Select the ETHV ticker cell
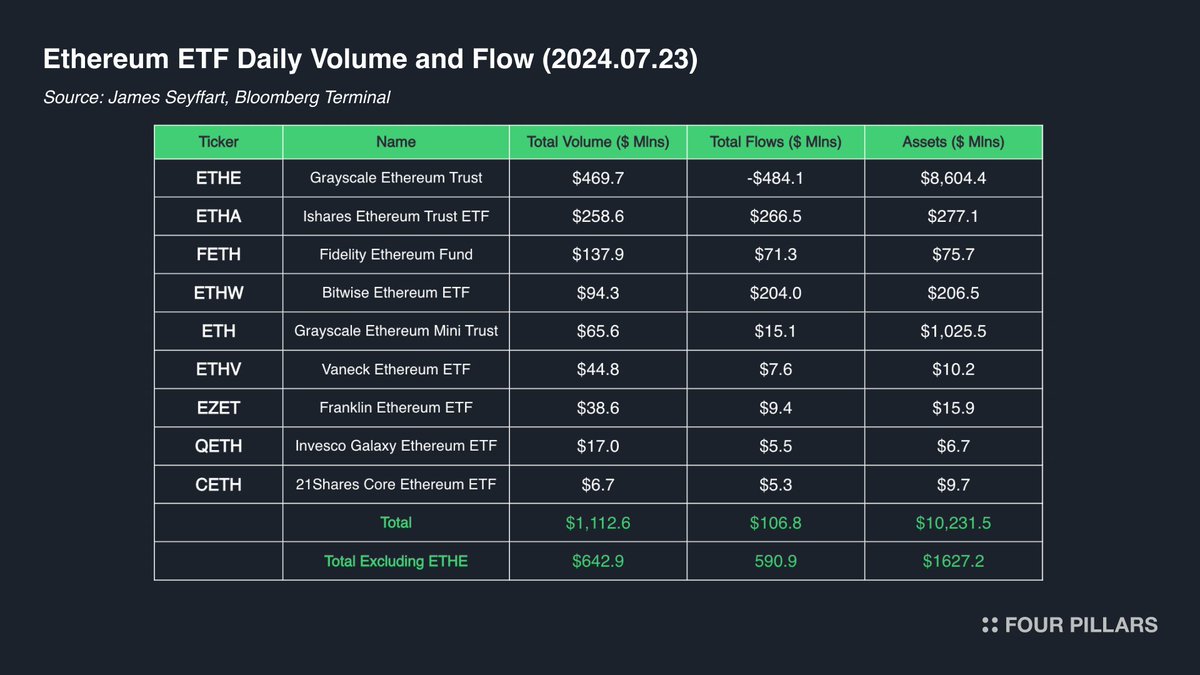The image size is (1200, 675). tap(218, 370)
